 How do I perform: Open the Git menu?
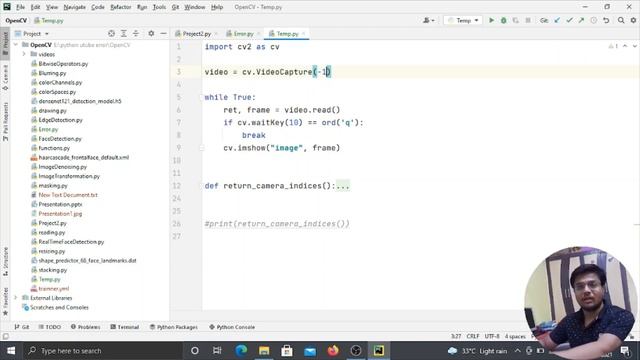pyautogui.click(x=175, y=7)
